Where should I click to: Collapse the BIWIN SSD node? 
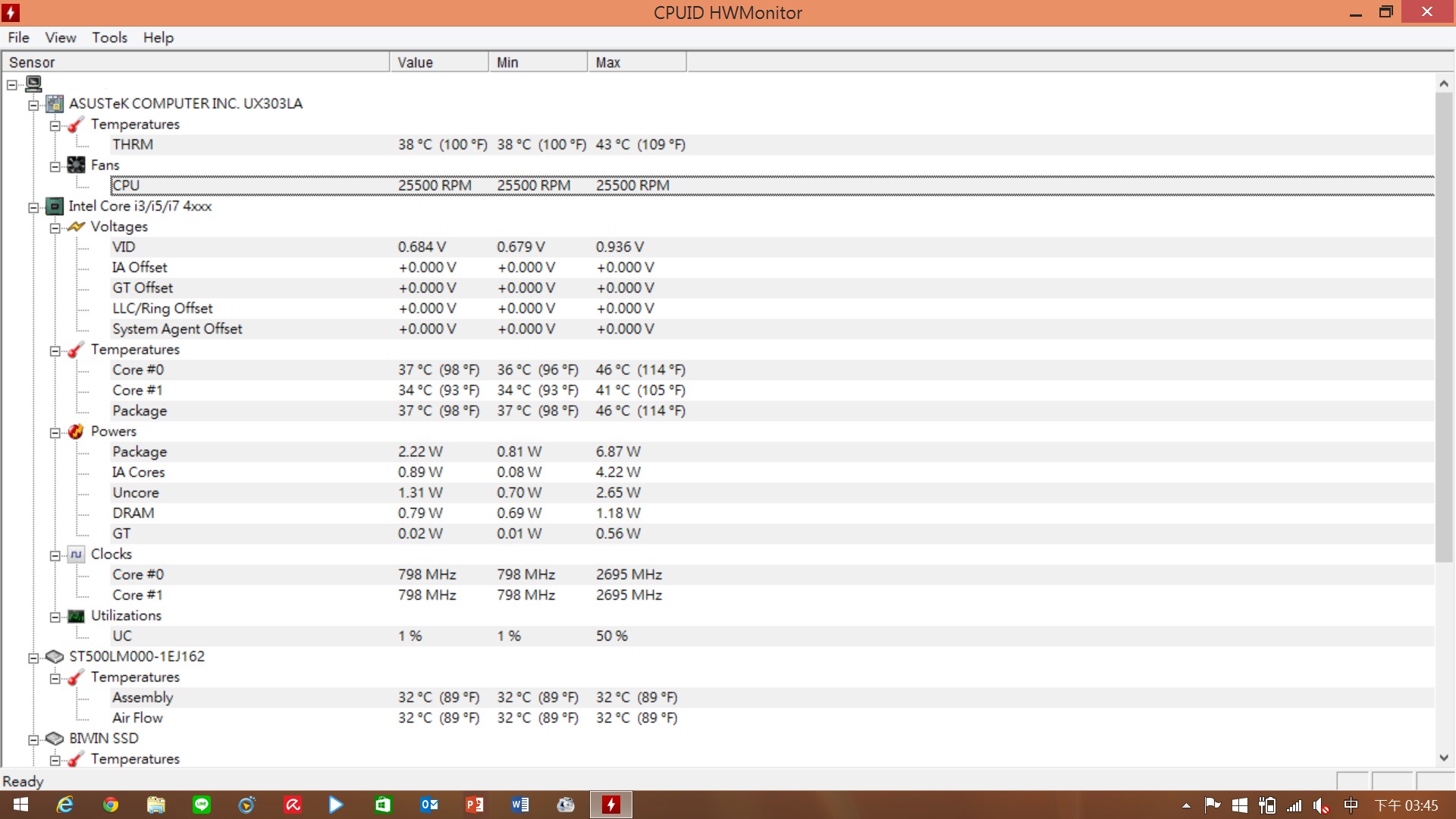click(x=33, y=739)
